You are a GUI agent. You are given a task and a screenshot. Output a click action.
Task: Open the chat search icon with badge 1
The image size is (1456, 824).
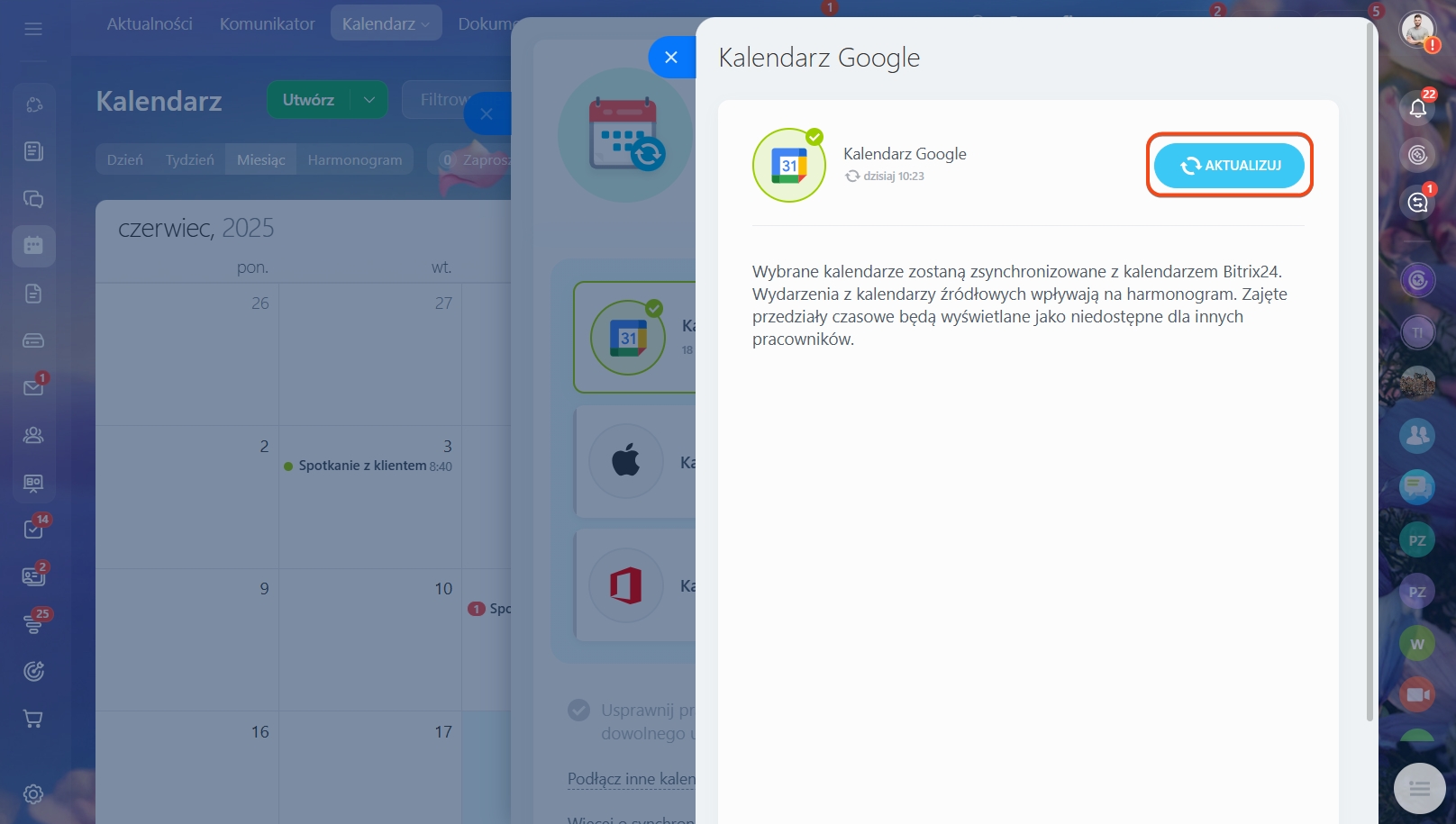pos(1418,202)
